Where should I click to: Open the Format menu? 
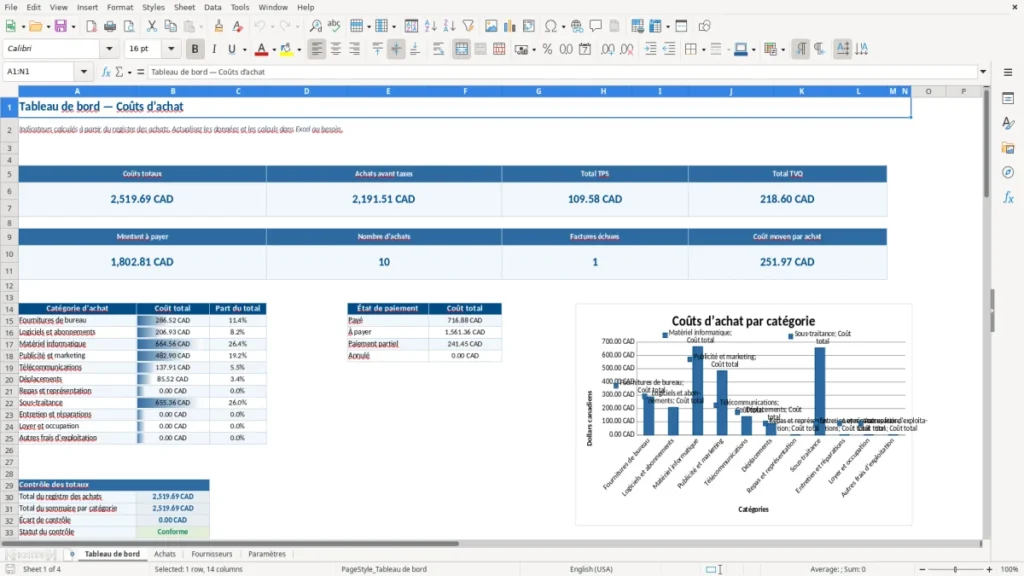pyautogui.click(x=120, y=7)
